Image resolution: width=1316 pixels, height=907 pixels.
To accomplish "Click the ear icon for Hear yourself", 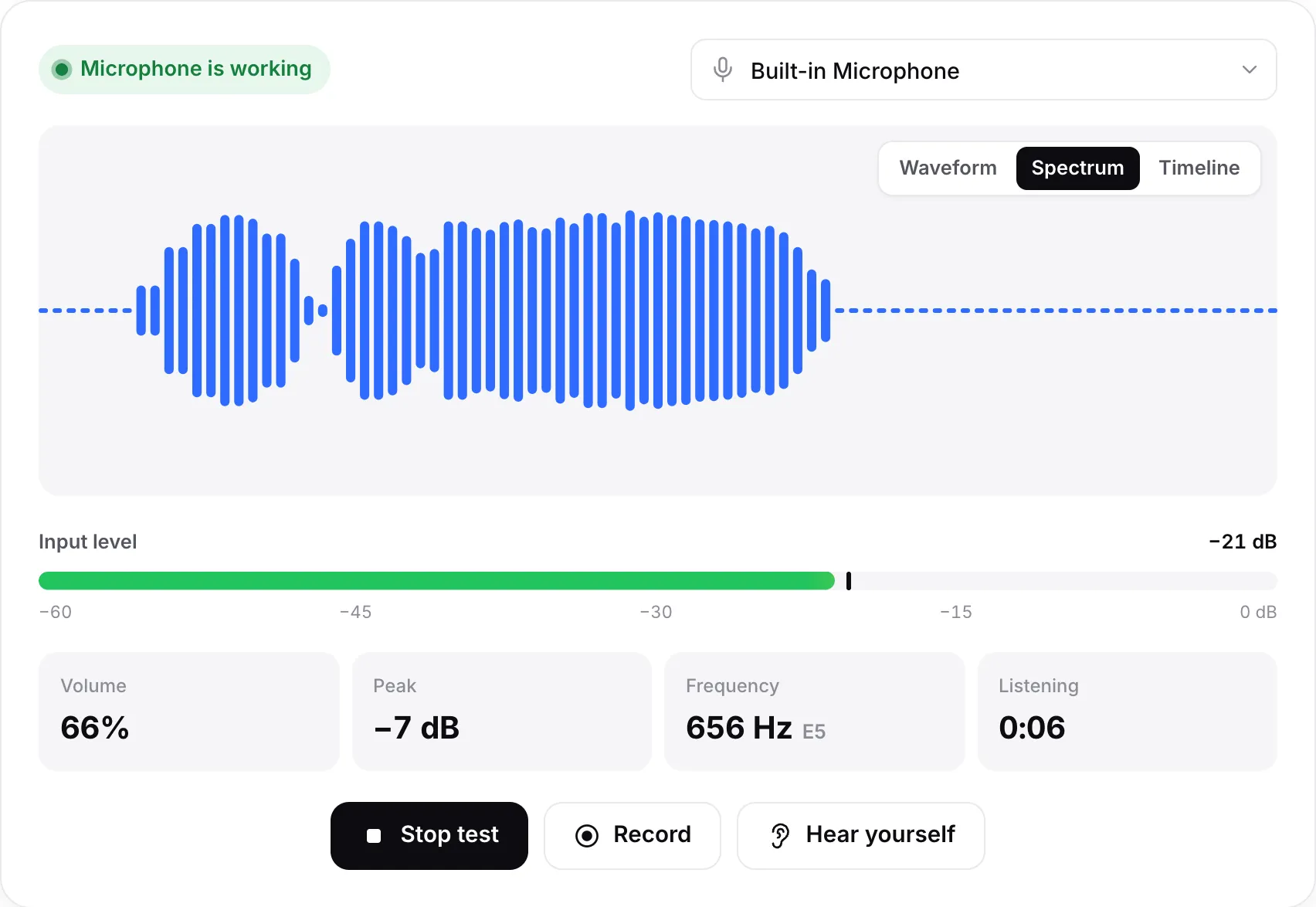I will coord(780,836).
